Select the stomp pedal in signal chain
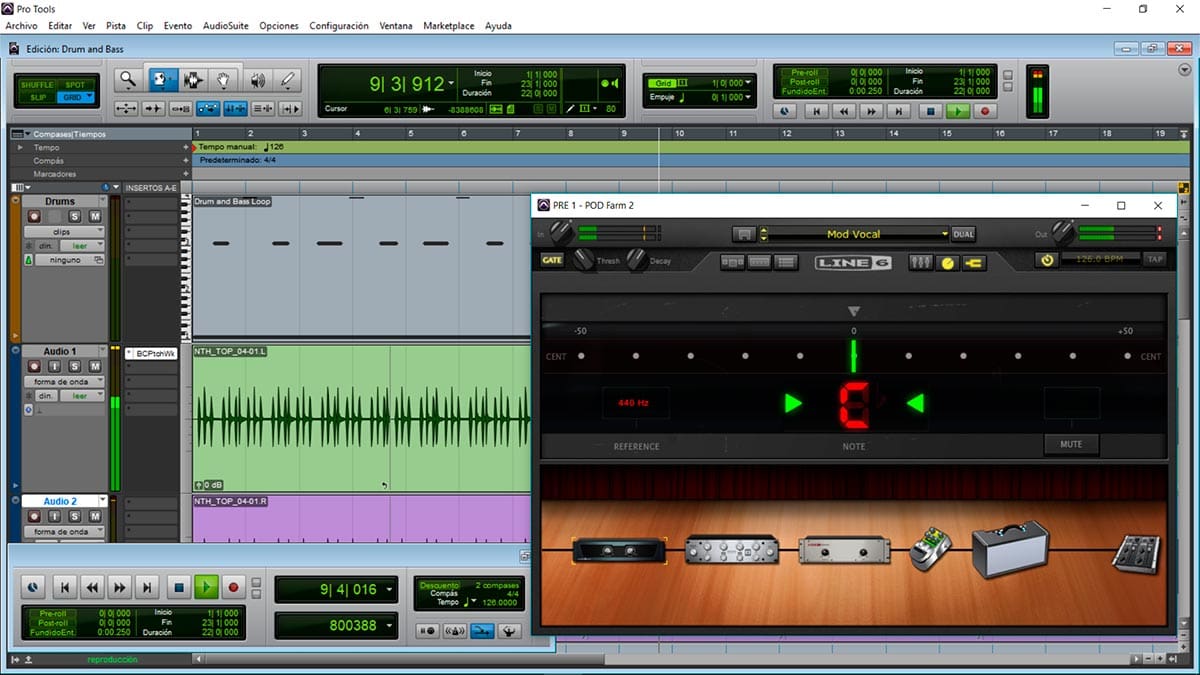The height and width of the screenshot is (675, 1200). (x=929, y=551)
